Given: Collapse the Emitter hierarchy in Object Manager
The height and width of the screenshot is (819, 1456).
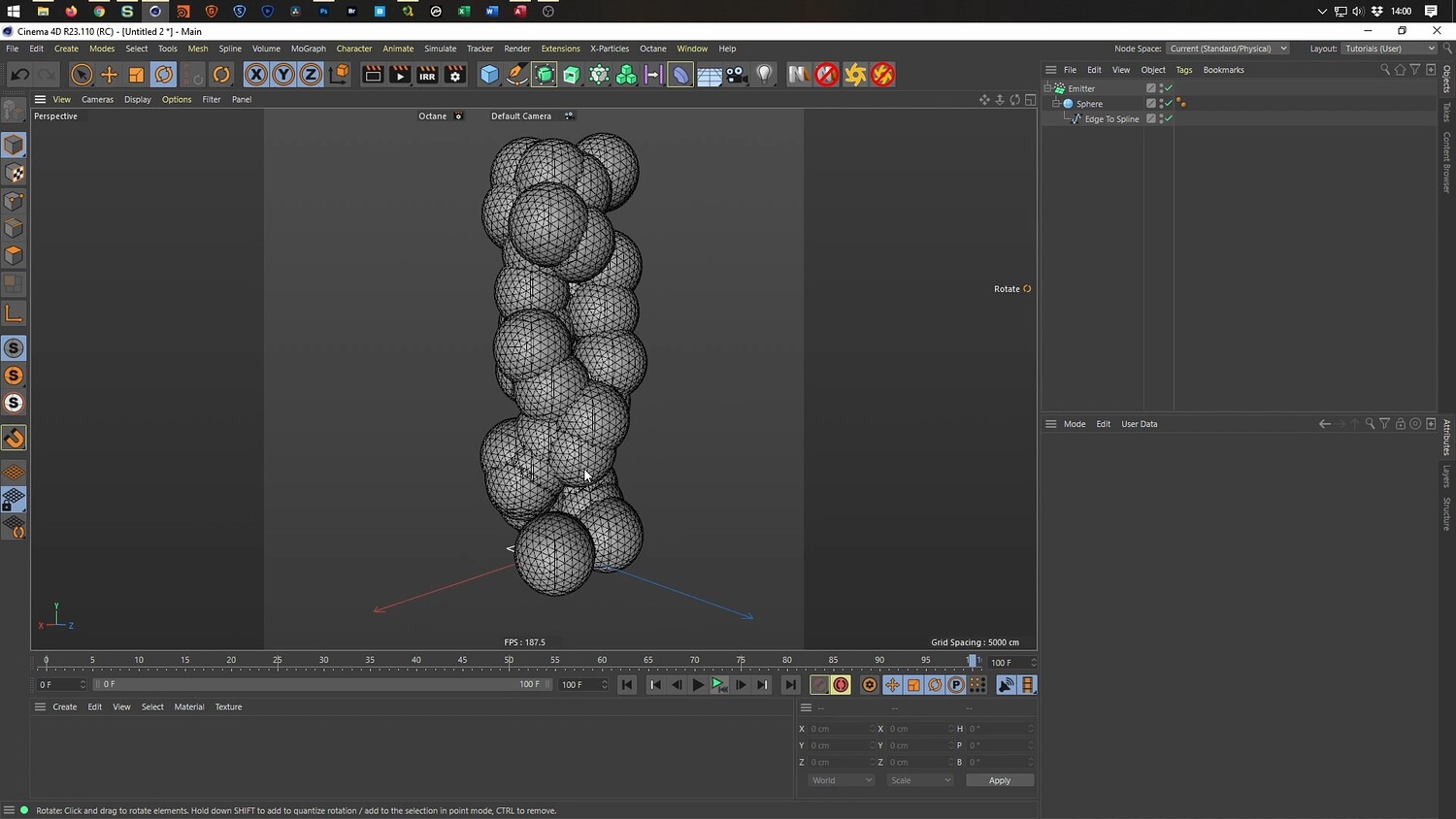Looking at the screenshot, I should (1048, 88).
